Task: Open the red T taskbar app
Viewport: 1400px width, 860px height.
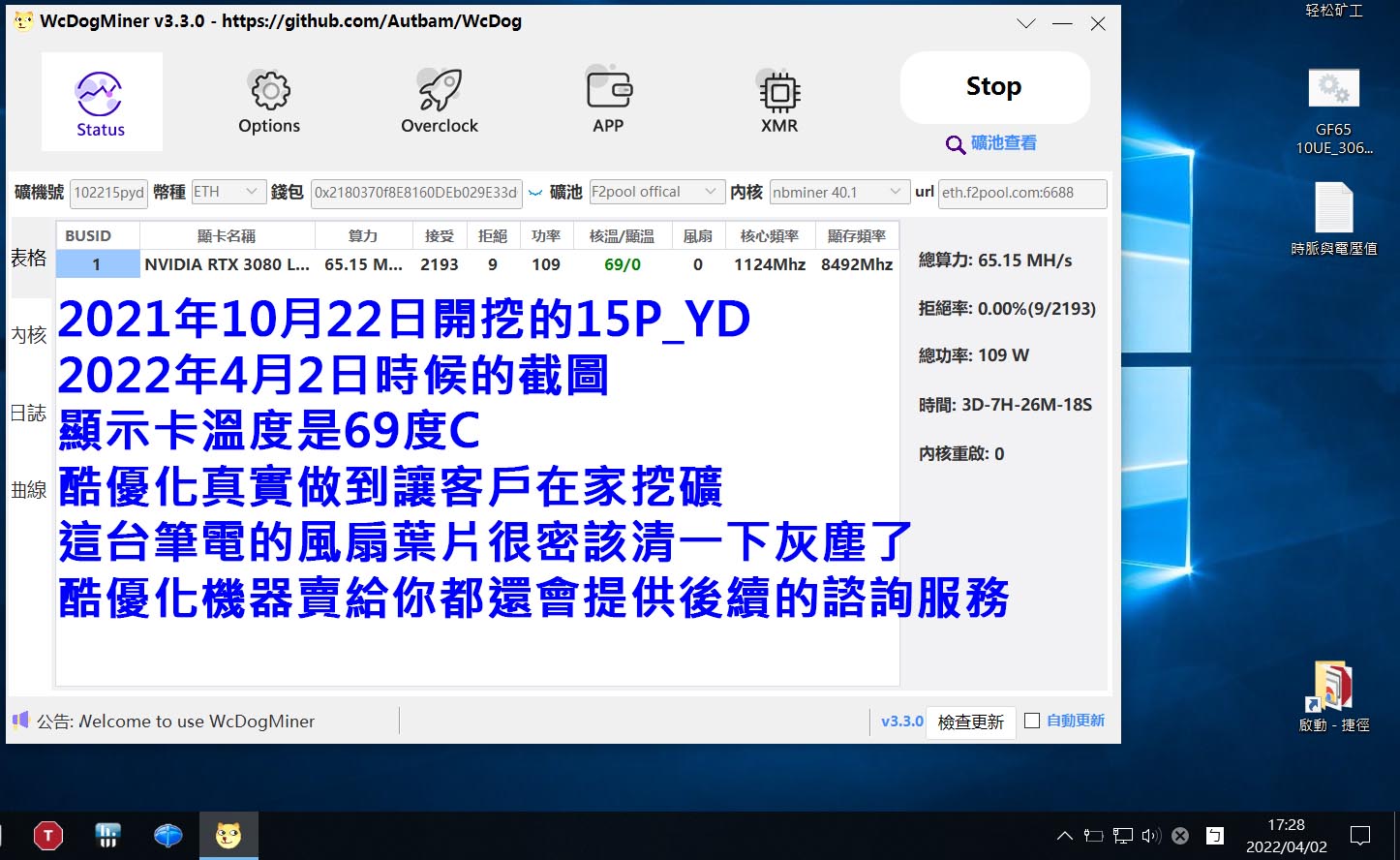Action: coord(47,835)
